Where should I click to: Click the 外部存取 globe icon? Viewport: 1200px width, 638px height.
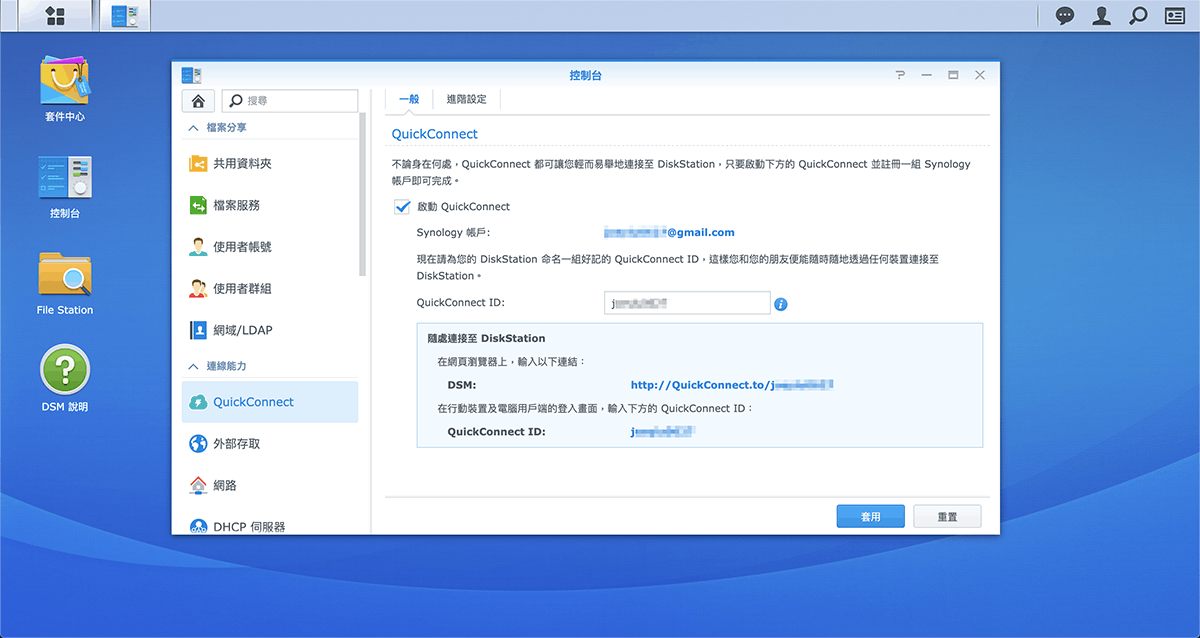click(198, 443)
